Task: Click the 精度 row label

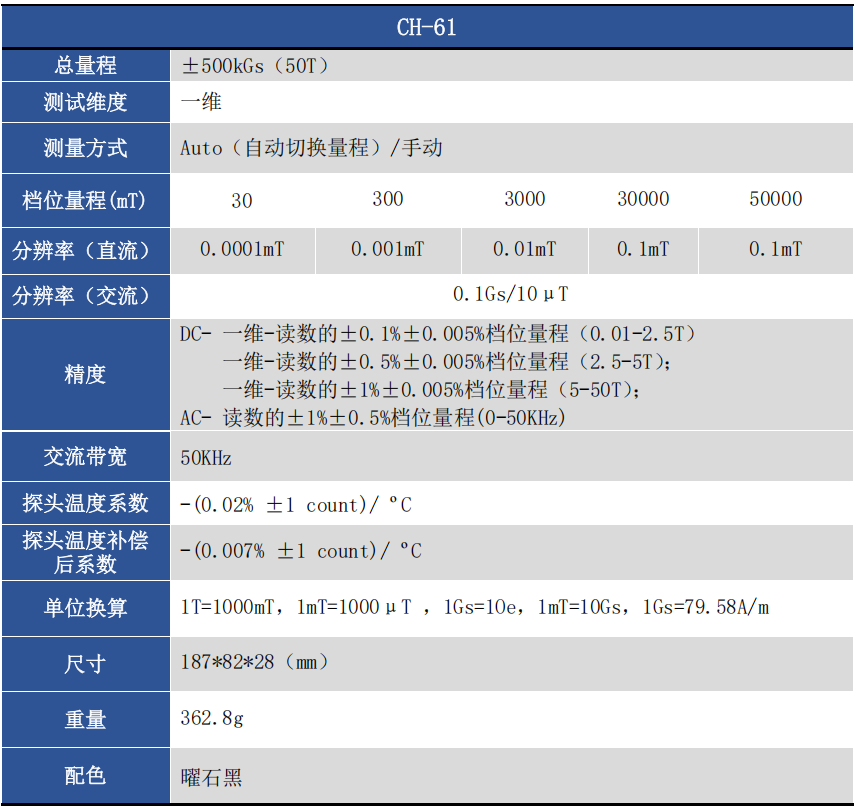Action: click(x=85, y=375)
